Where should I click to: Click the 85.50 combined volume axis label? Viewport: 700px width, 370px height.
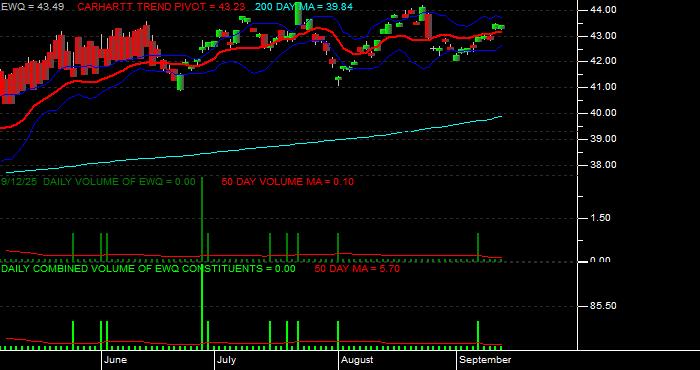click(x=603, y=306)
